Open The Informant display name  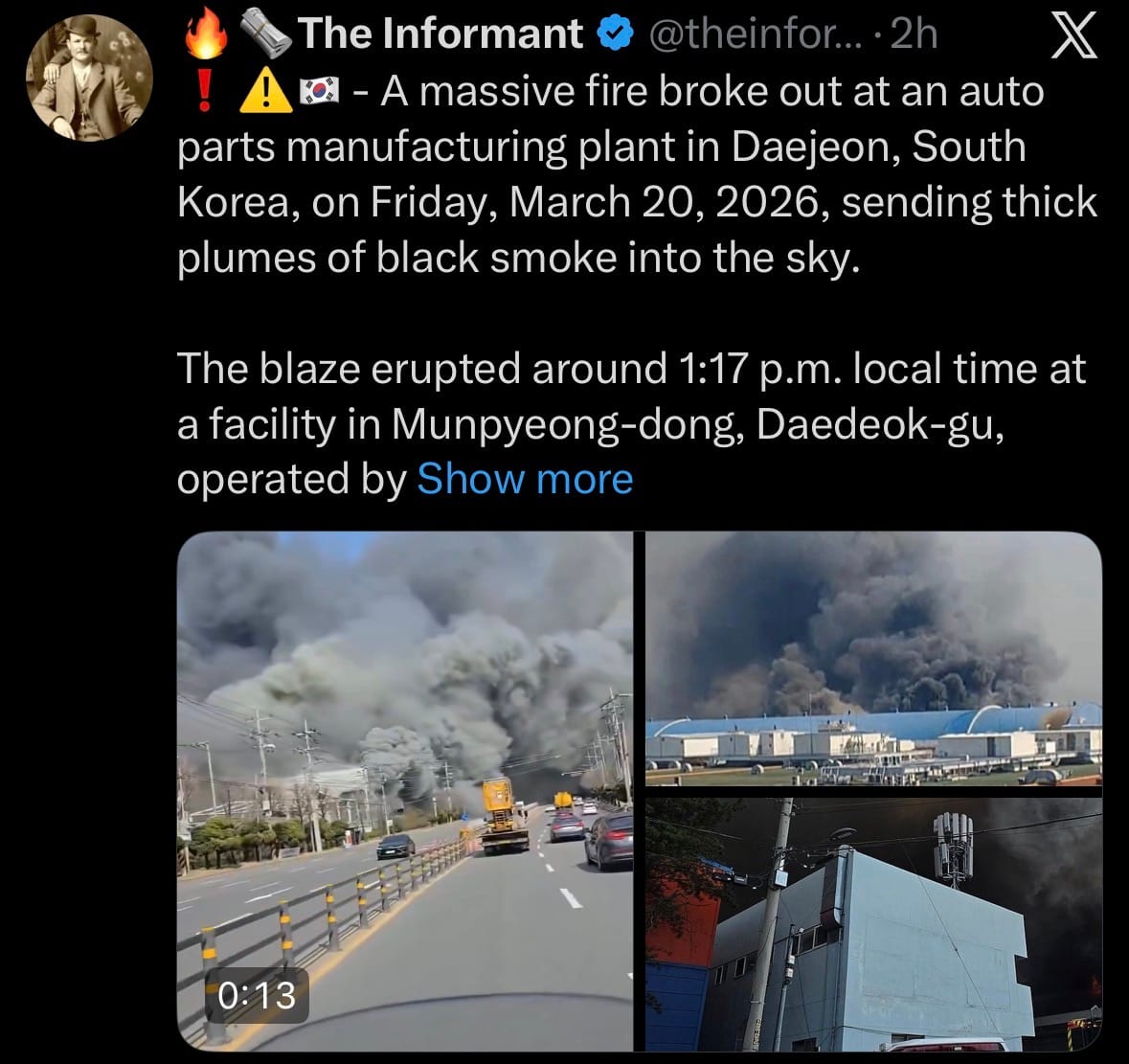point(440,34)
